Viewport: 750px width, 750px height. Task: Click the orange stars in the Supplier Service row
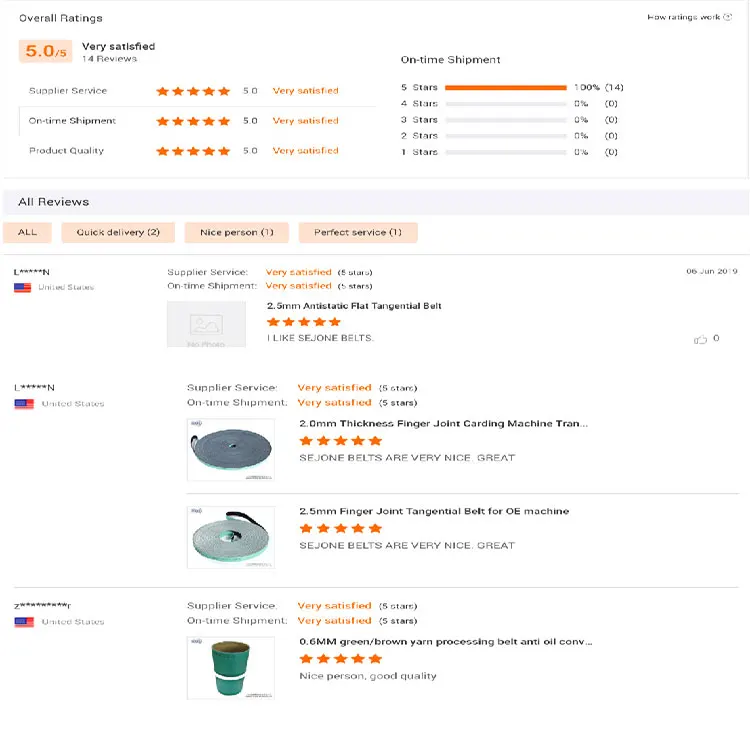(193, 91)
